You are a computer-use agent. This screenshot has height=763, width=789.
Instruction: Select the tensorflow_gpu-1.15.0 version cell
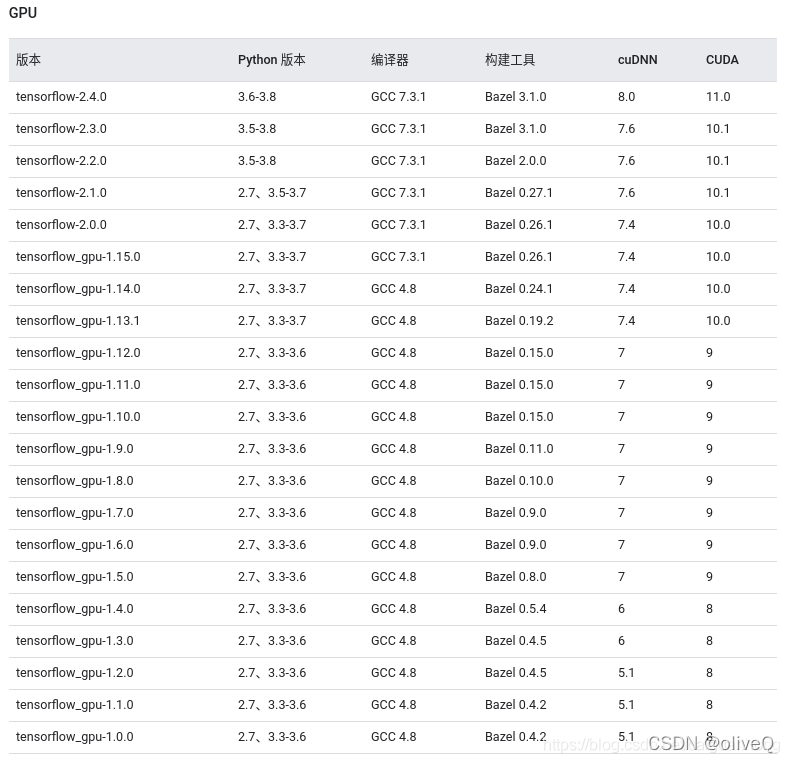click(x=78, y=257)
